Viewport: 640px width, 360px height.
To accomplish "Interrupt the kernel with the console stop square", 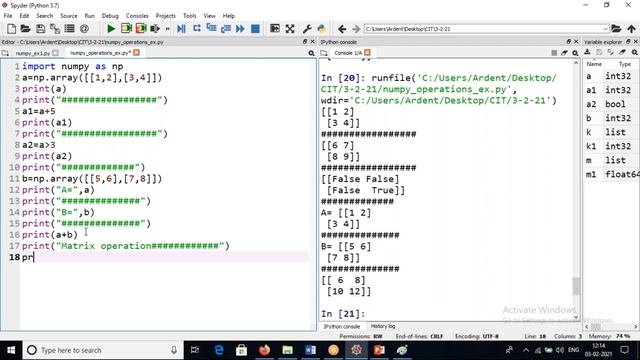I will click(x=554, y=53).
